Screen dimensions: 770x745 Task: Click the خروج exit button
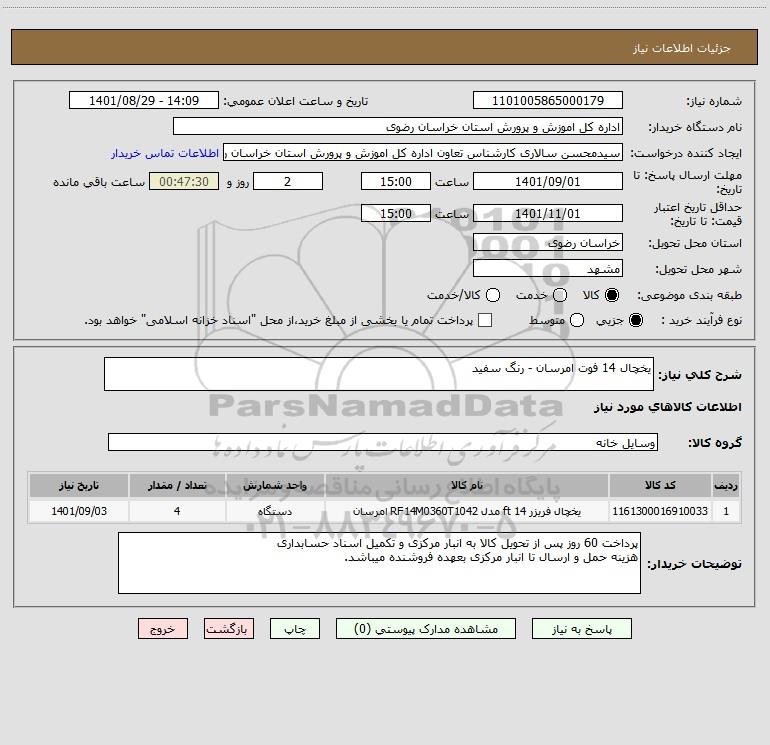pos(163,629)
